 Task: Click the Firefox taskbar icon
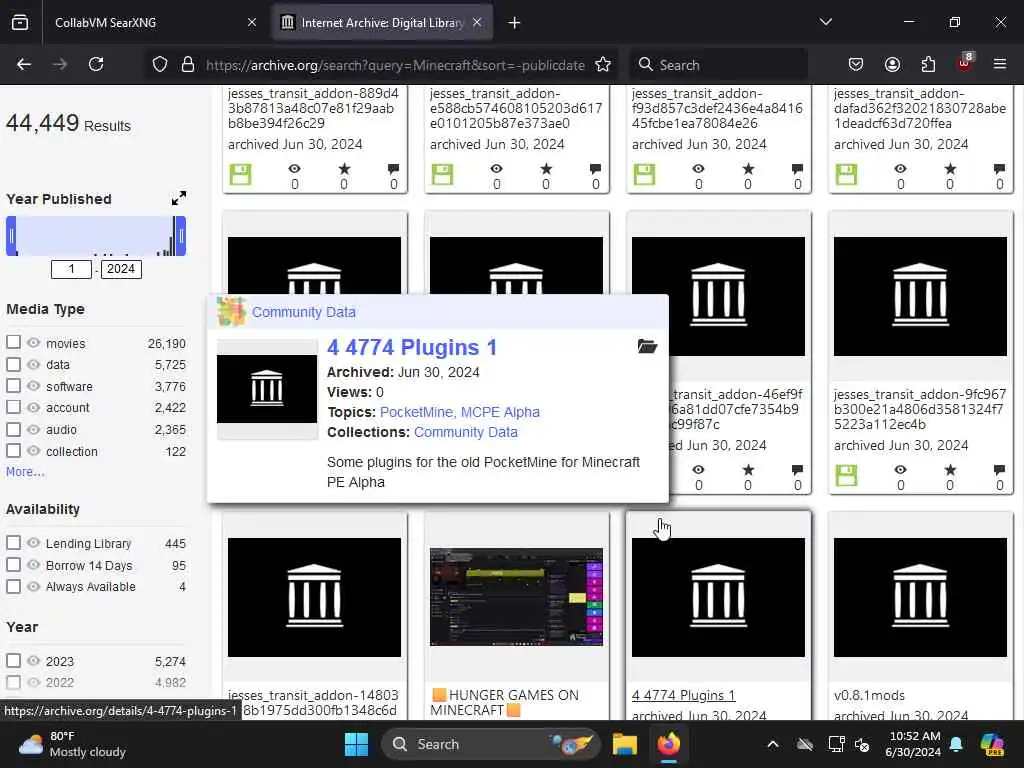669,744
